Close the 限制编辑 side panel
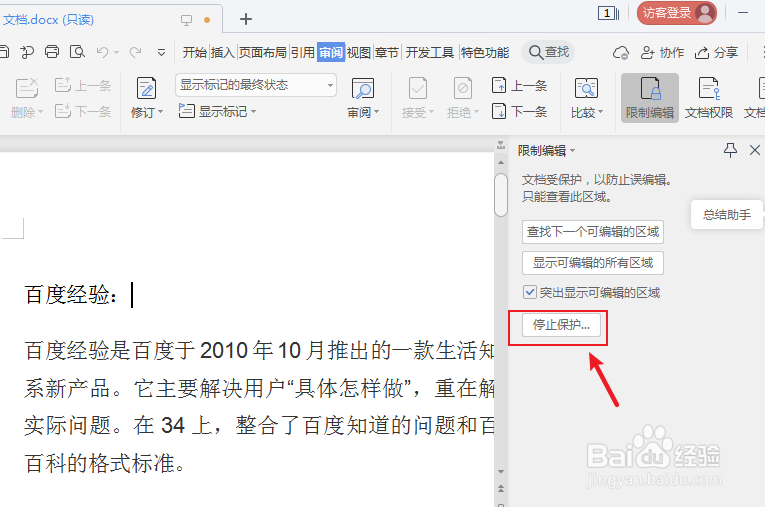 755,150
